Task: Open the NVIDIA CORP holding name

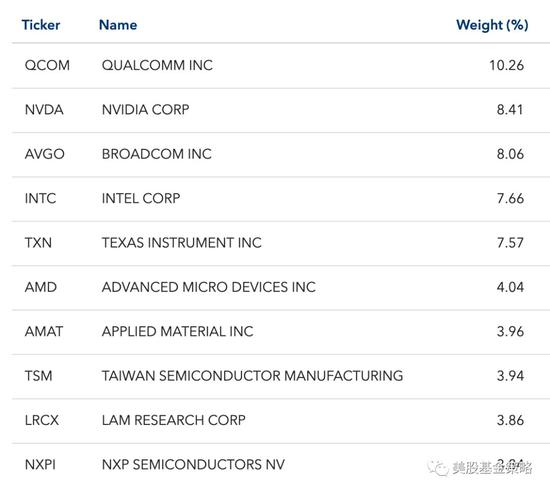Action: click(x=145, y=110)
